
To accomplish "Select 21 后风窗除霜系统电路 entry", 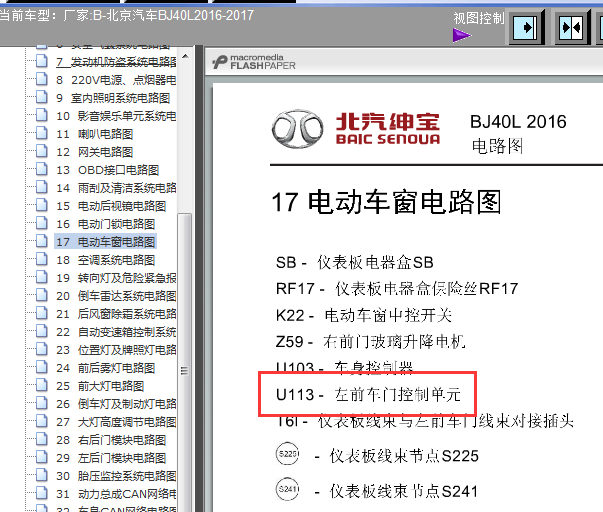I will pyautogui.click(x=116, y=314).
